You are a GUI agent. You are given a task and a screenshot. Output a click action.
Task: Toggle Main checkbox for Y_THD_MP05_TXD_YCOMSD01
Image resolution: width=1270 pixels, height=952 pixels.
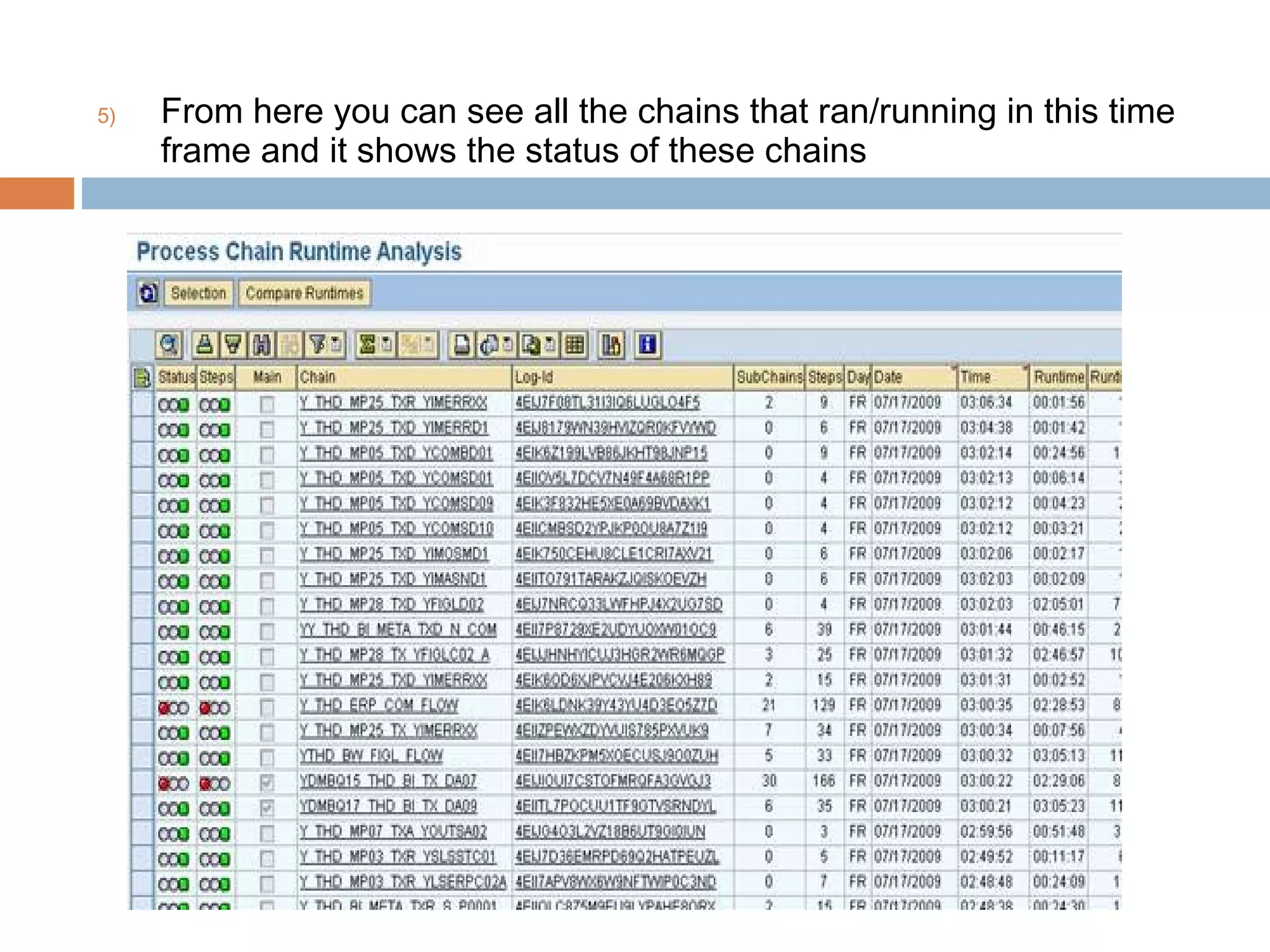267,480
